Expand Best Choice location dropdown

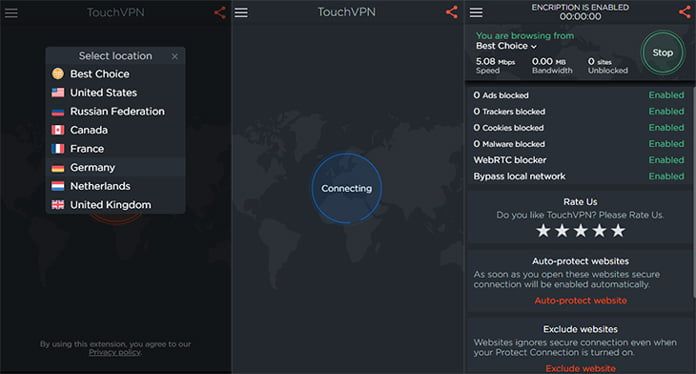(x=506, y=46)
